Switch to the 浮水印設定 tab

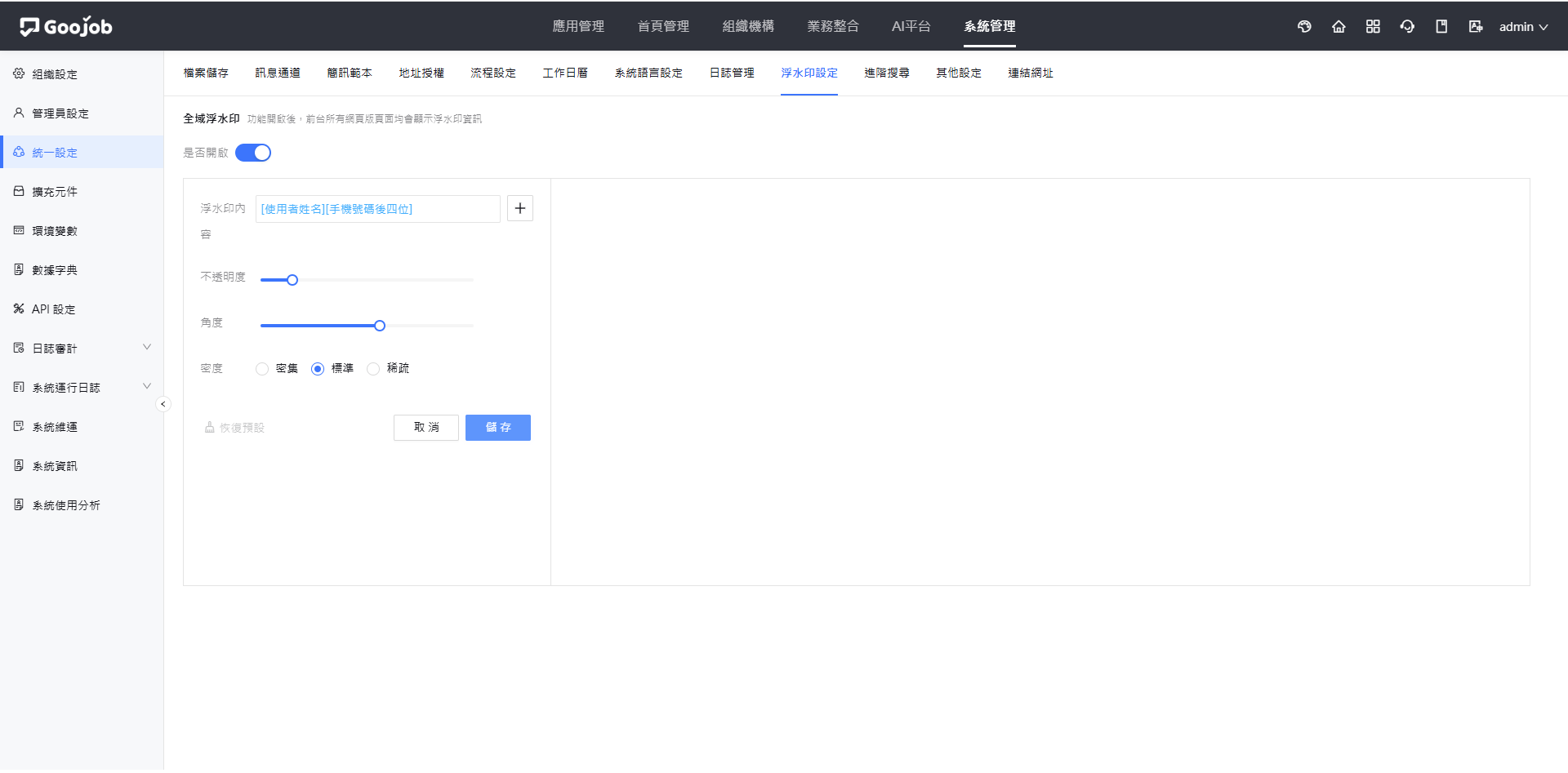[x=809, y=73]
